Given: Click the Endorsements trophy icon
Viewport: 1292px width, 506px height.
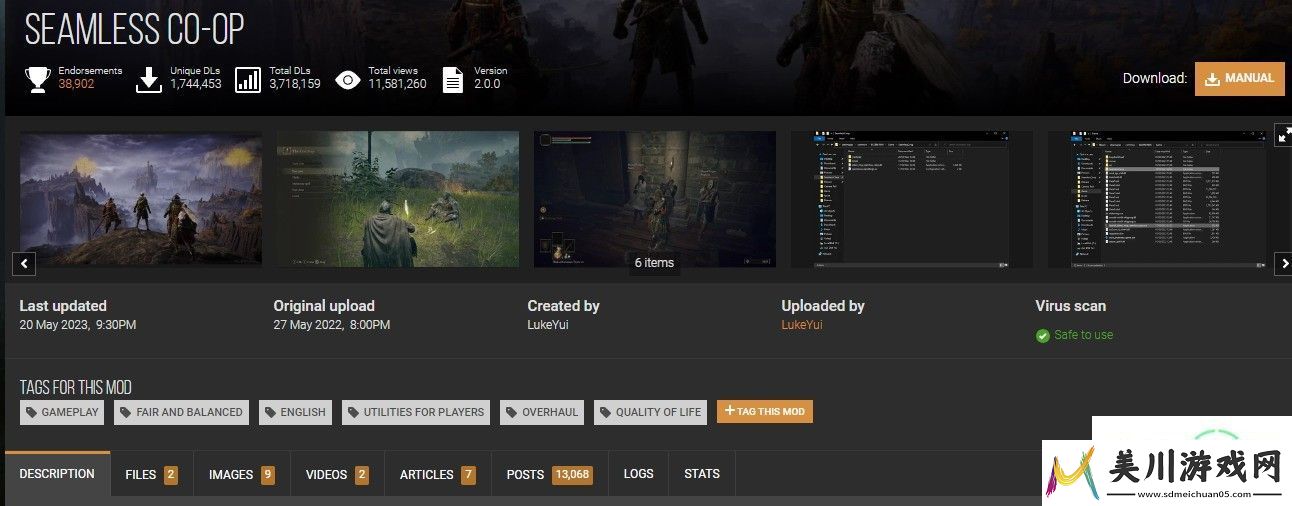Looking at the screenshot, I should tap(38, 79).
